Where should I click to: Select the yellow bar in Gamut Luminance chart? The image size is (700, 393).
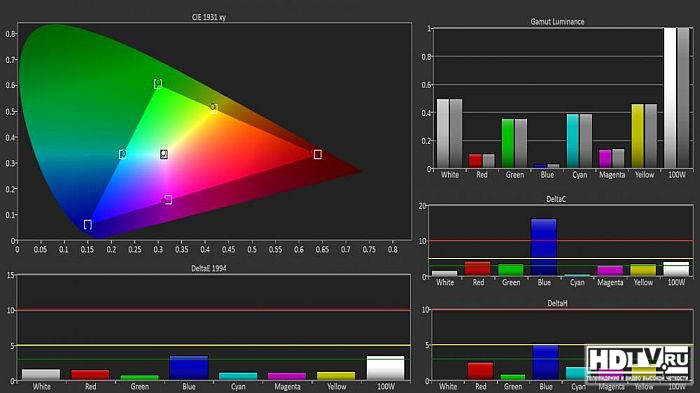coord(638,136)
